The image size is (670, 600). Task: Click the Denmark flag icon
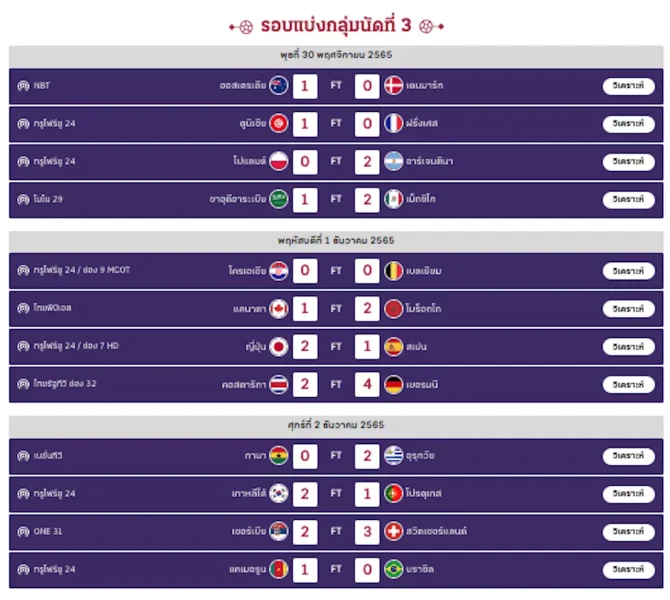(x=393, y=85)
